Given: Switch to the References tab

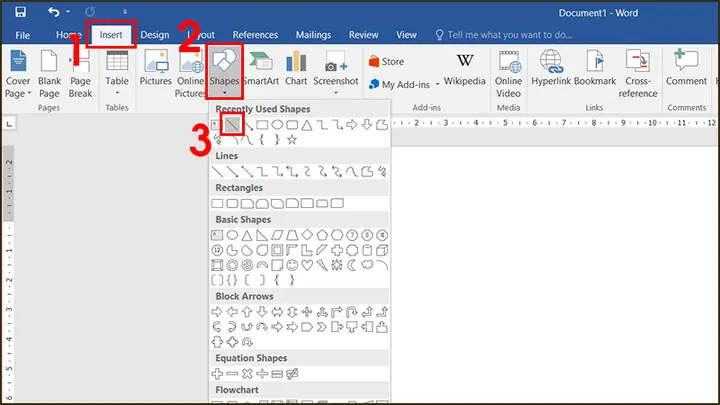Looking at the screenshot, I should tap(255, 35).
